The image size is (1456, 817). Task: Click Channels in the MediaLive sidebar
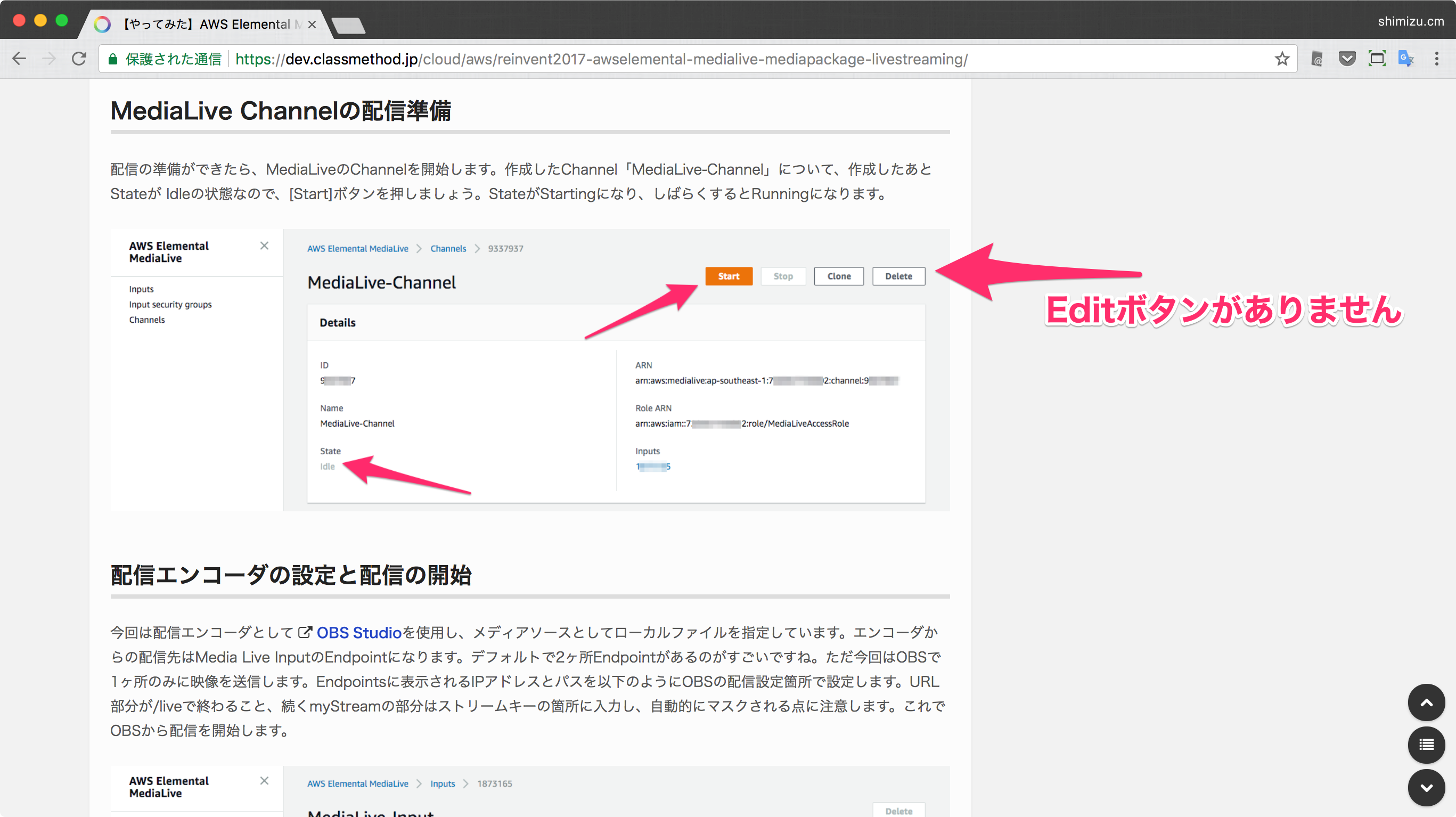(147, 320)
